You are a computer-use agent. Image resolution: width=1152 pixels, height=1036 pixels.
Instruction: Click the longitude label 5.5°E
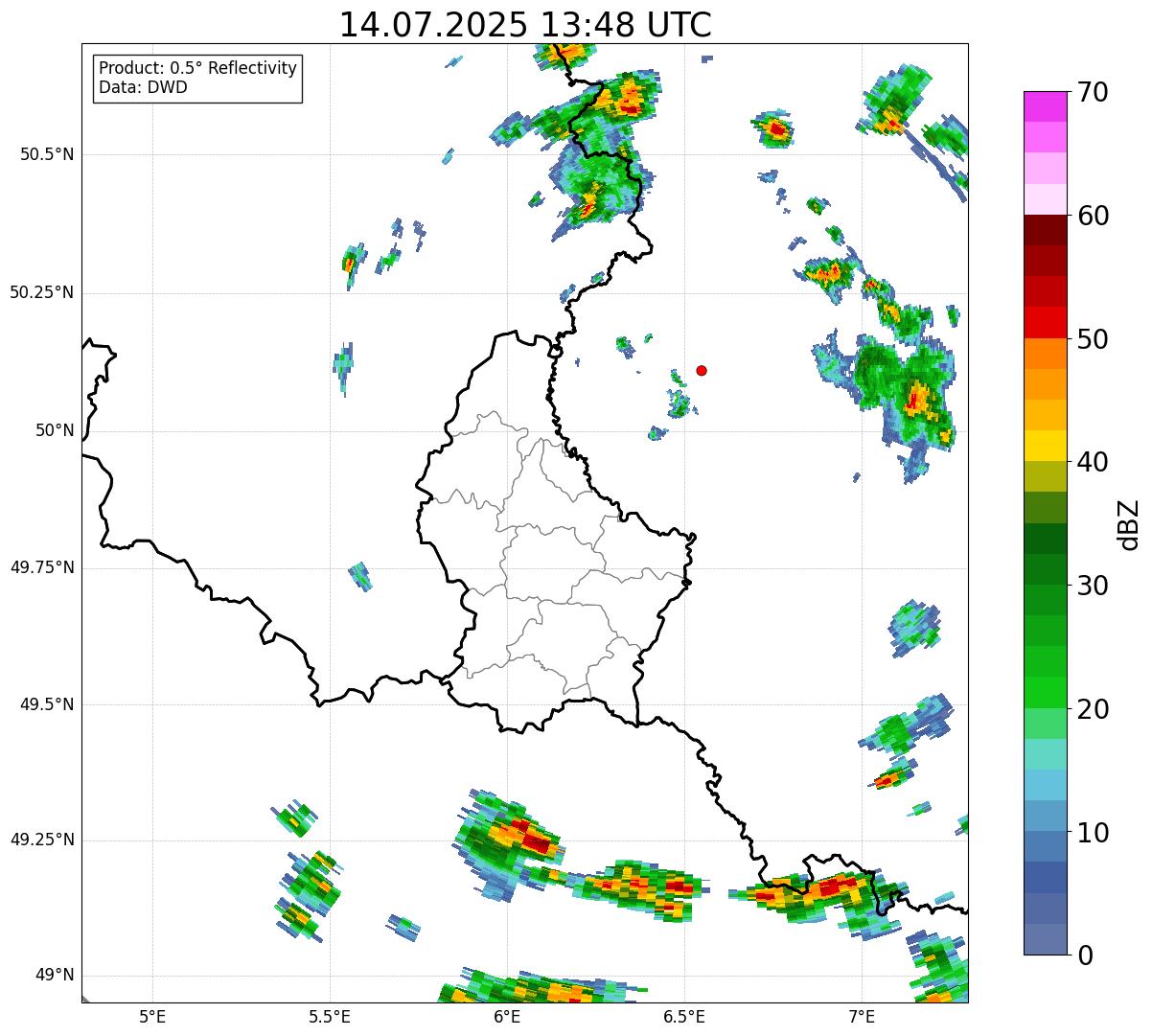[330, 1017]
